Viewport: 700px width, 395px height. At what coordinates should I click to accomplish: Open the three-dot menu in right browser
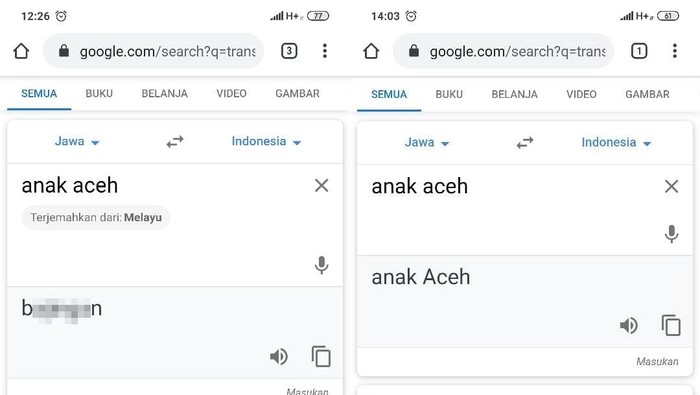pos(675,51)
